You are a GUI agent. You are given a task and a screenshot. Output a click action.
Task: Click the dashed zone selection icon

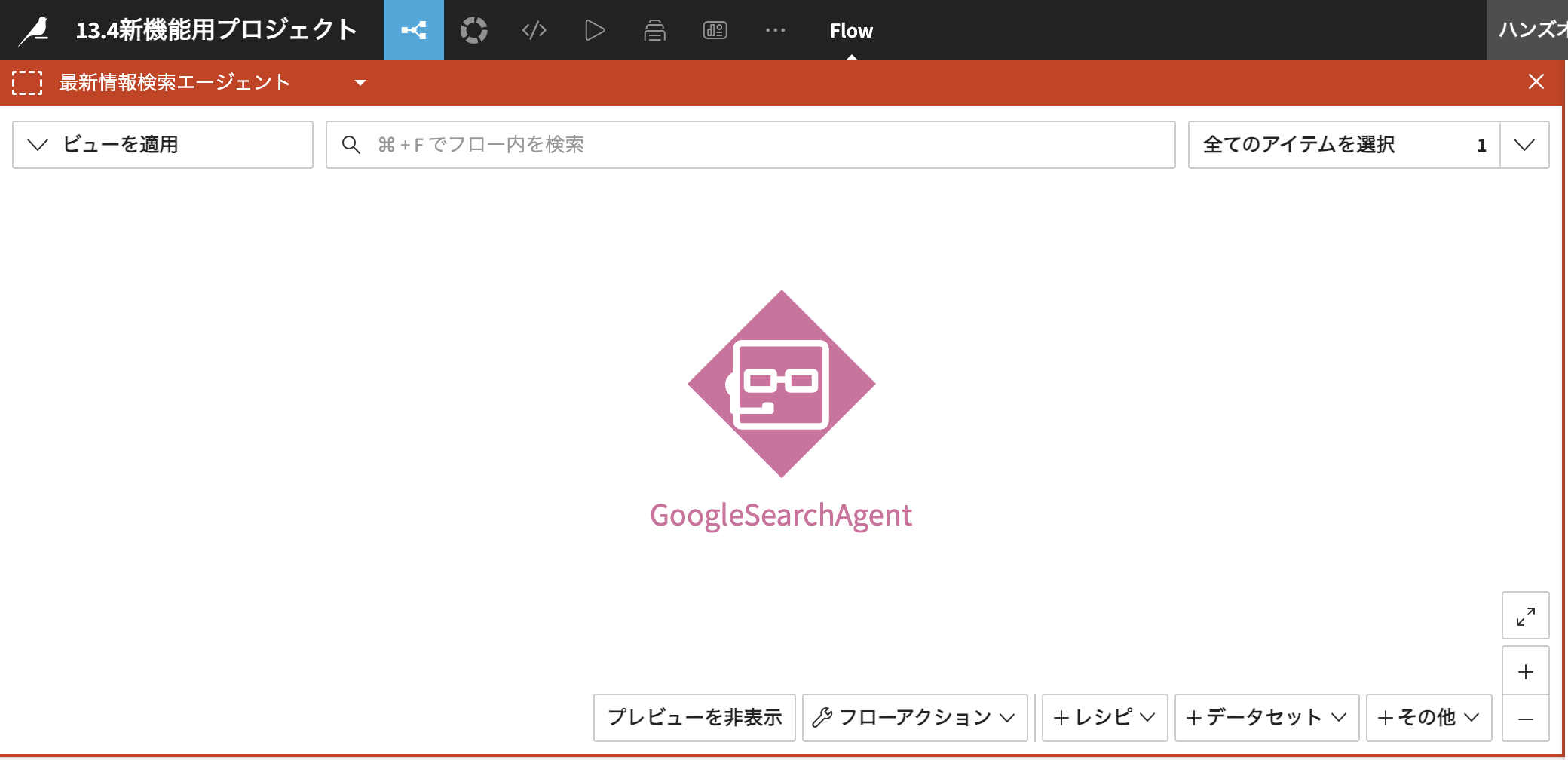tap(28, 83)
